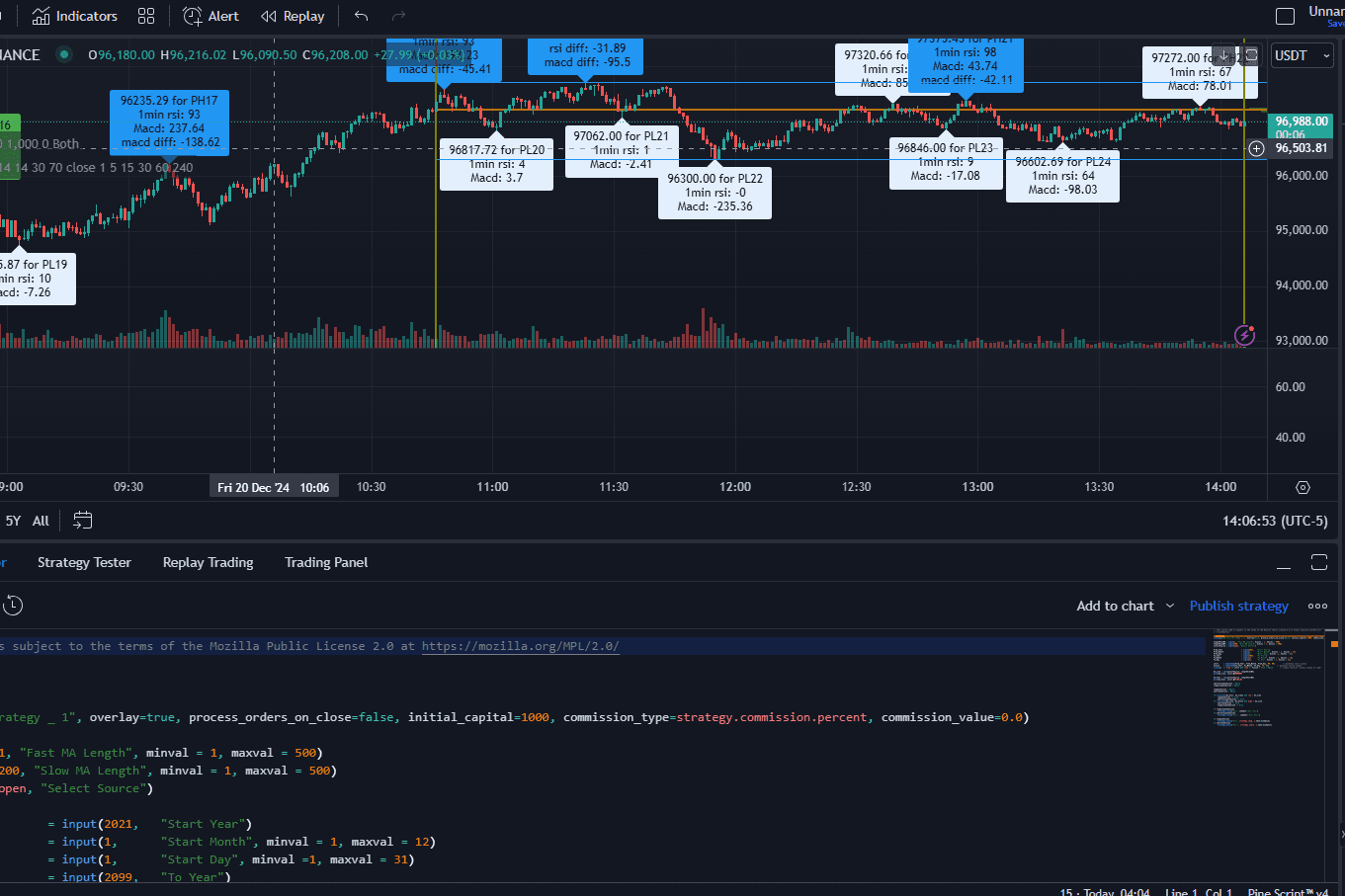Click the Fri 20 Dec '24 10:06 time label
Image resolution: width=1345 pixels, height=896 pixels.
click(x=274, y=487)
